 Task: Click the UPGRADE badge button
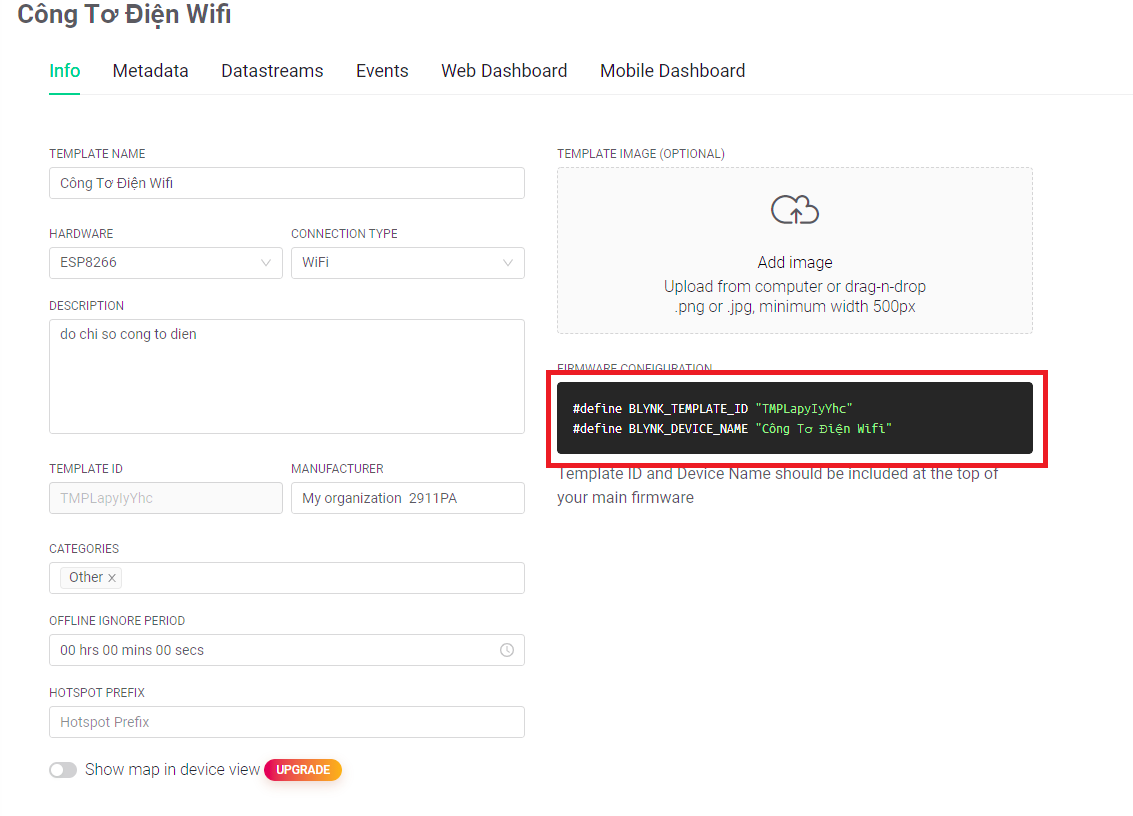tap(303, 770)
